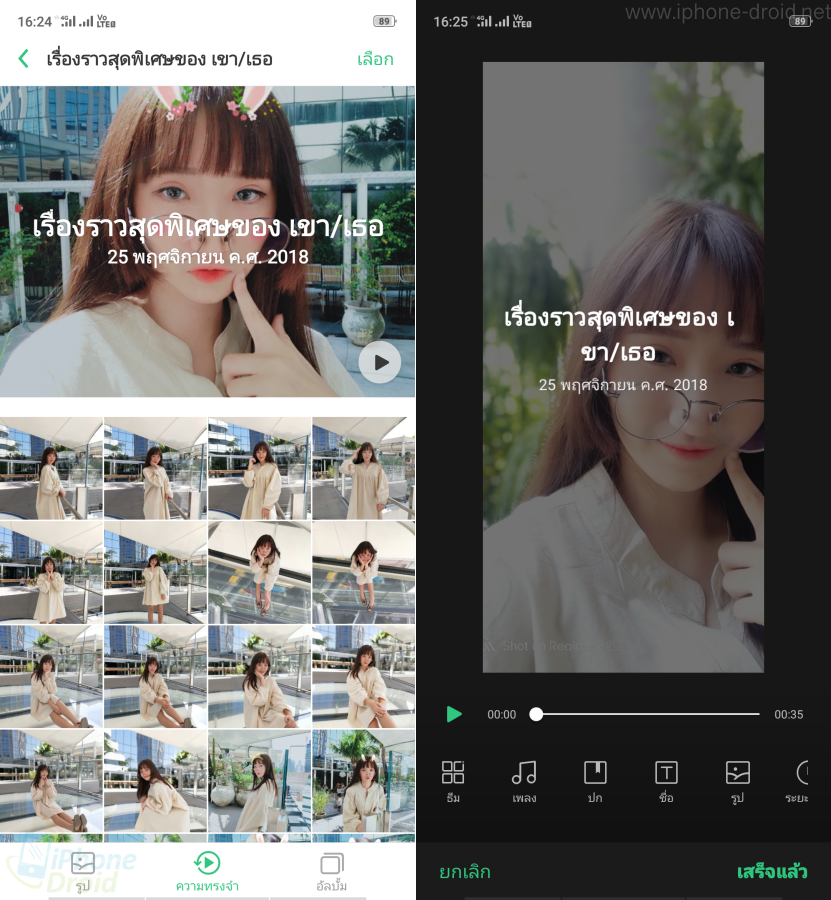Click the 16:25 clock in the editor status bar
Viewport: 831px width, 900px height.
[451, 22]
